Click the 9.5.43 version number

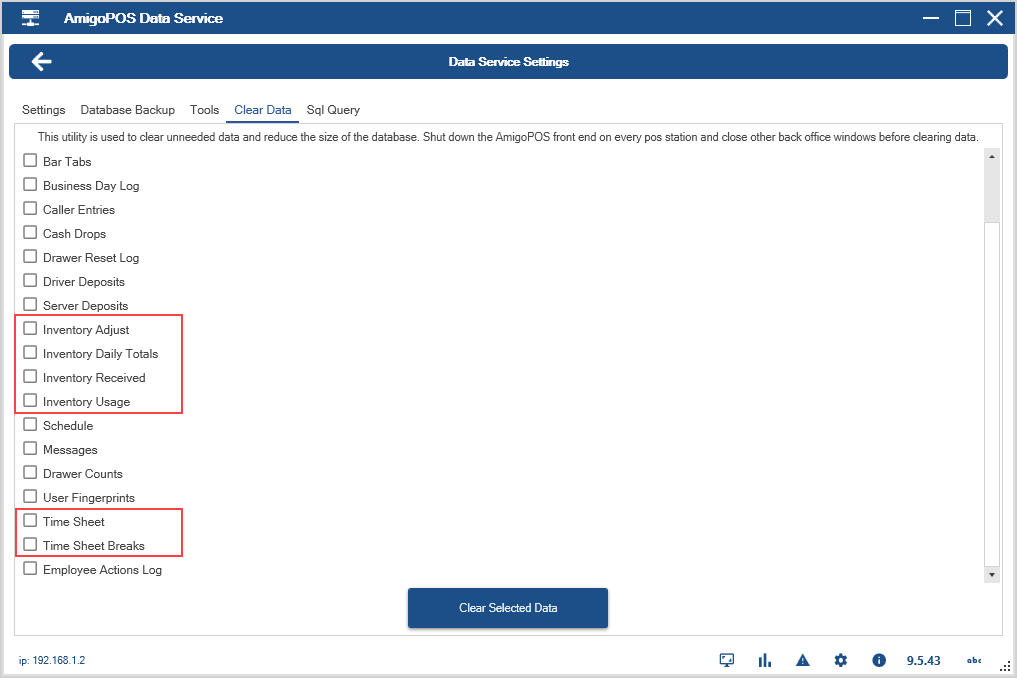[923, 661]
